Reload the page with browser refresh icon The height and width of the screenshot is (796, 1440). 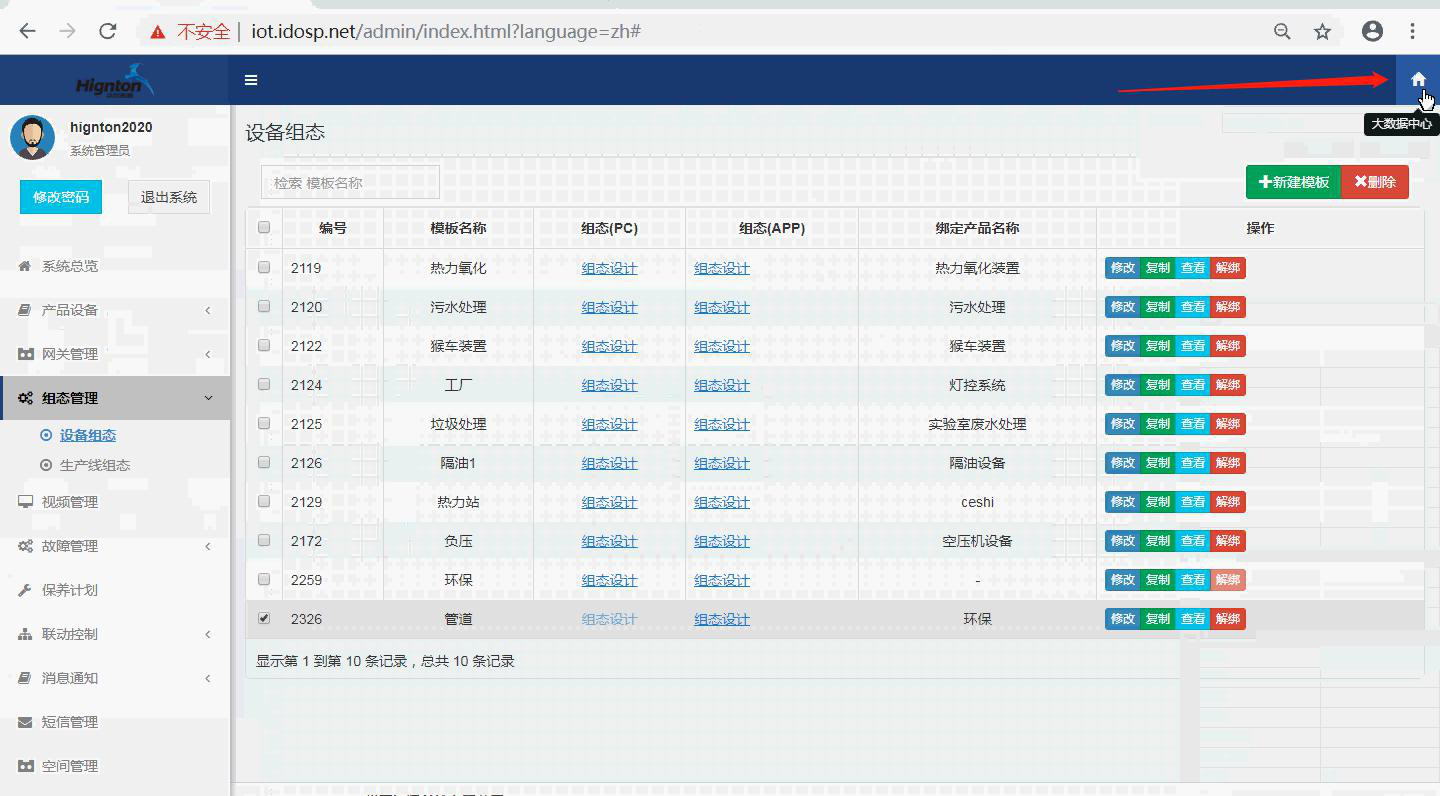tap(108, 31)
